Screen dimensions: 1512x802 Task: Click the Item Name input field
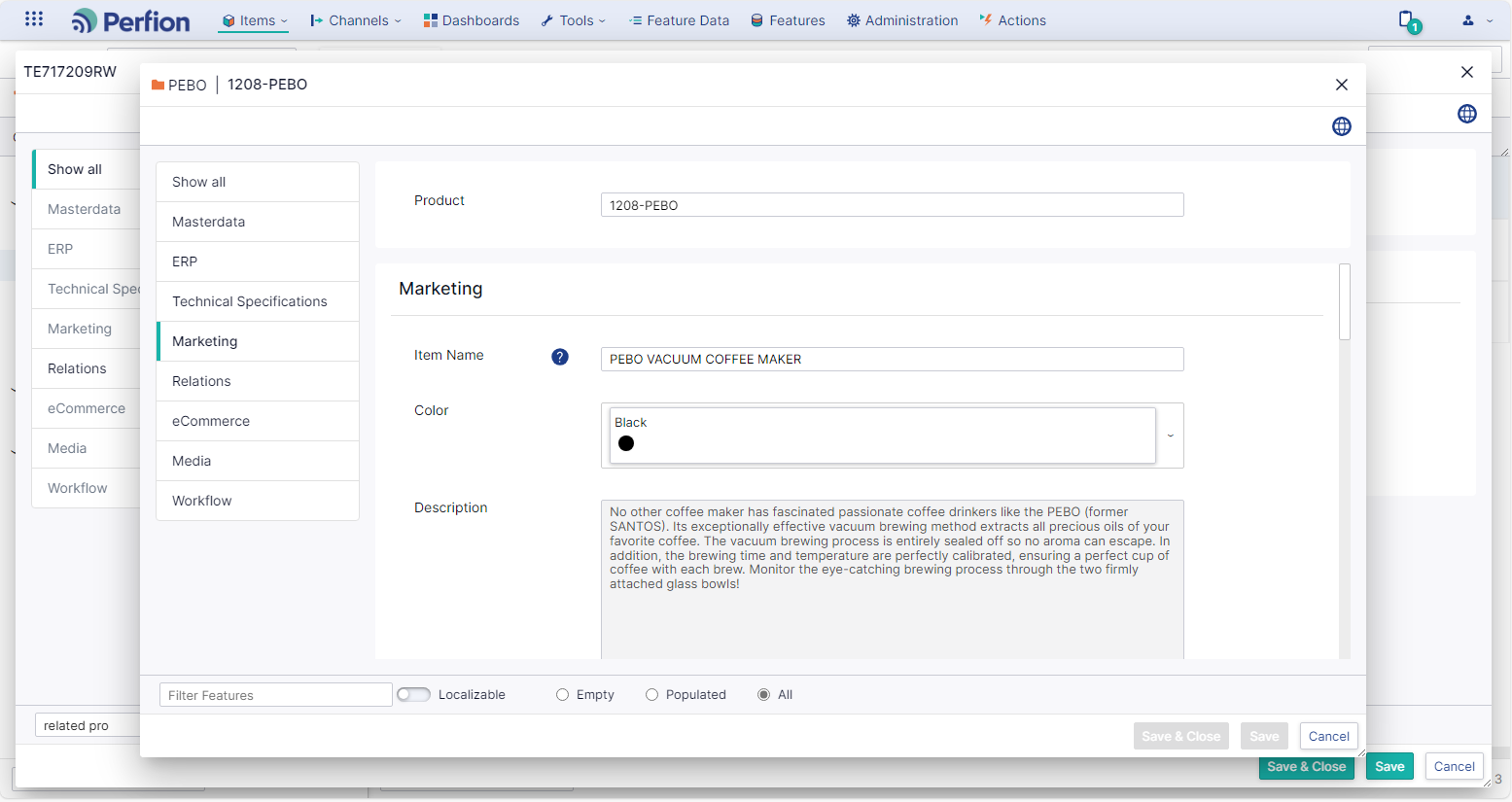pos(893,359)
